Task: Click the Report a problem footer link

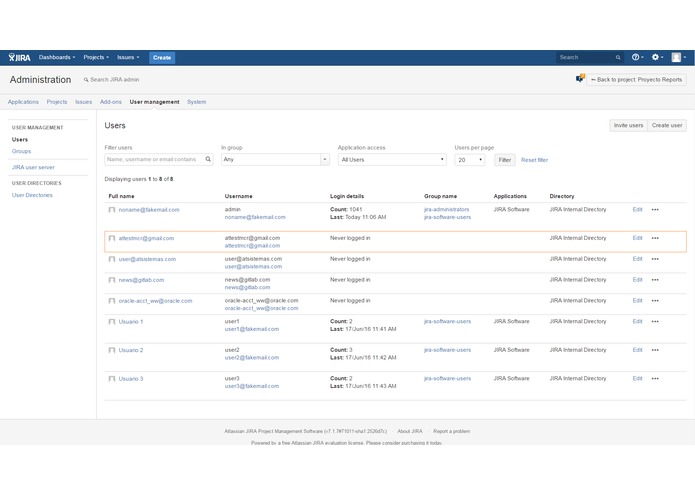Action: tap(451, 431)
